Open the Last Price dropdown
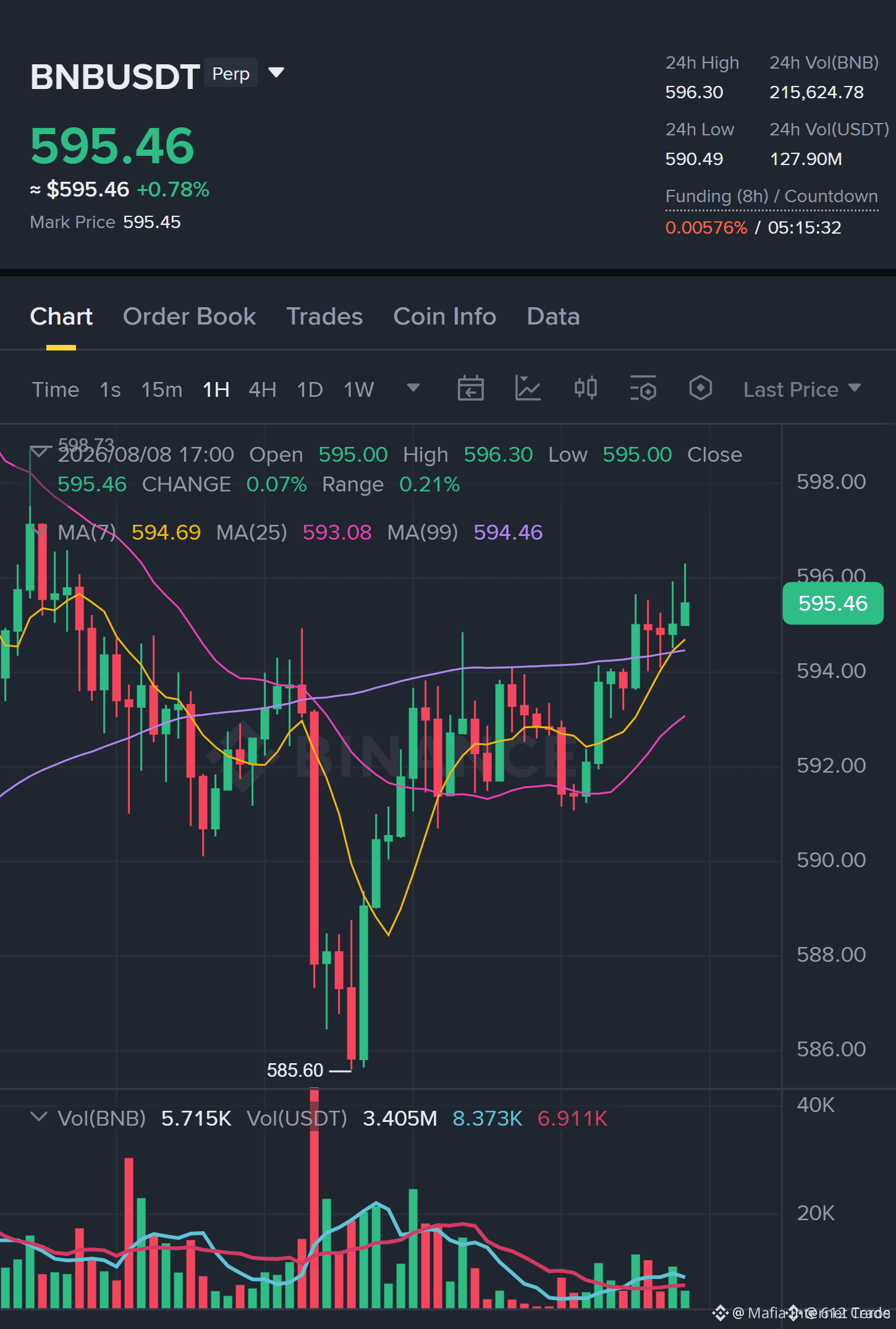Viewport: 896px width, 1329px height. [x=802, y=389]
